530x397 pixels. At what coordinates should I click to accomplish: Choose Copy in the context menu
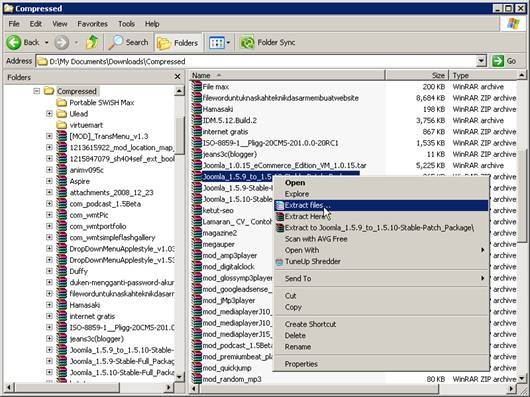coord(381,307)
